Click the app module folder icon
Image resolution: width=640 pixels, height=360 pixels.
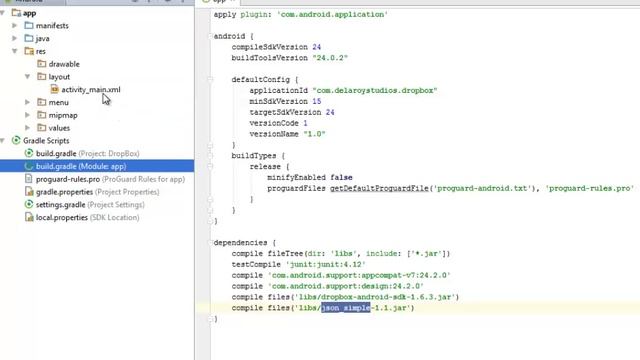tap(16, 13)
